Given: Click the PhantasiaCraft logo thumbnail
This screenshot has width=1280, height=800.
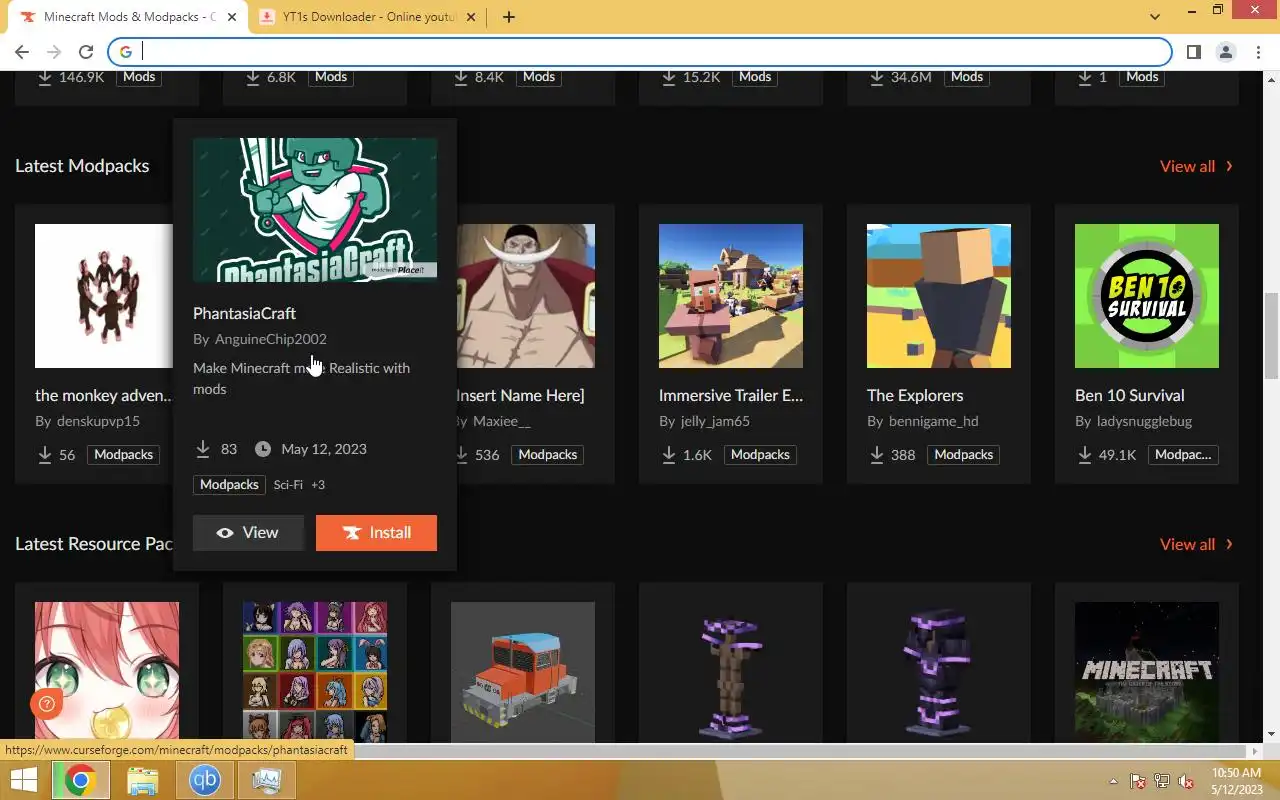Looking at the screenshot, I should [x=315, y=210].
